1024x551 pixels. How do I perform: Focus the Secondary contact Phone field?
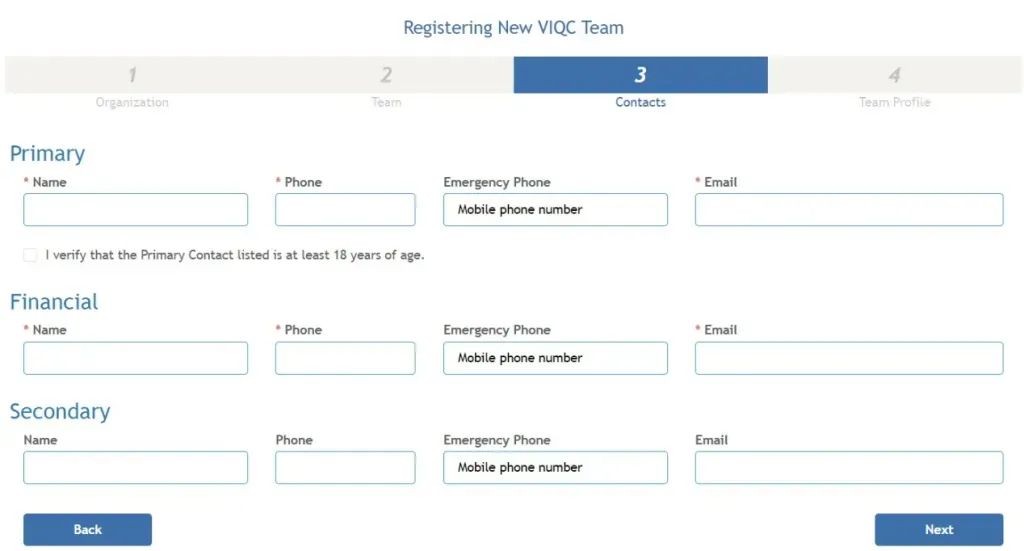pos(345,467)
